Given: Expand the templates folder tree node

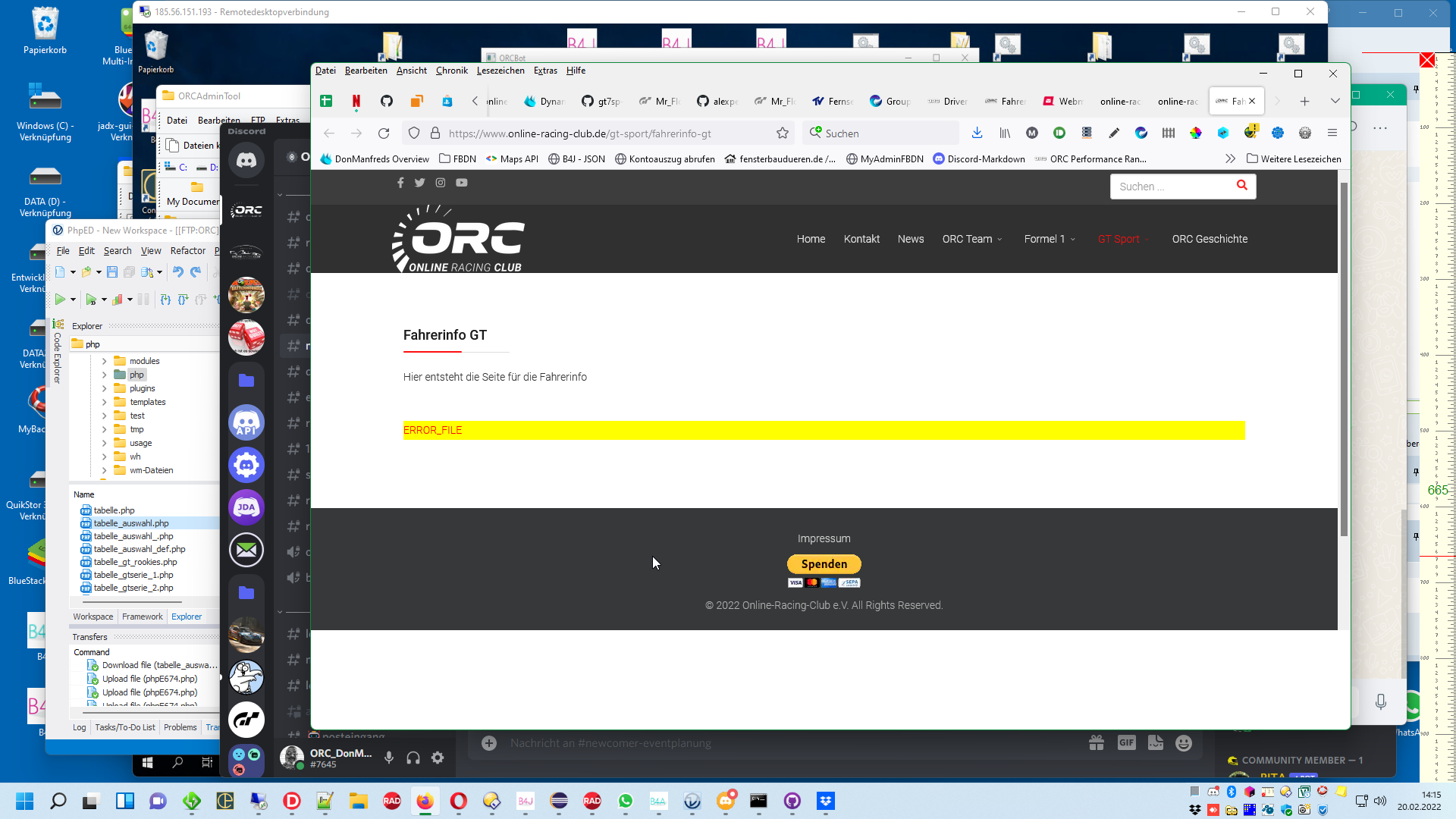Looking at the screenshot, I should [105, 402].
